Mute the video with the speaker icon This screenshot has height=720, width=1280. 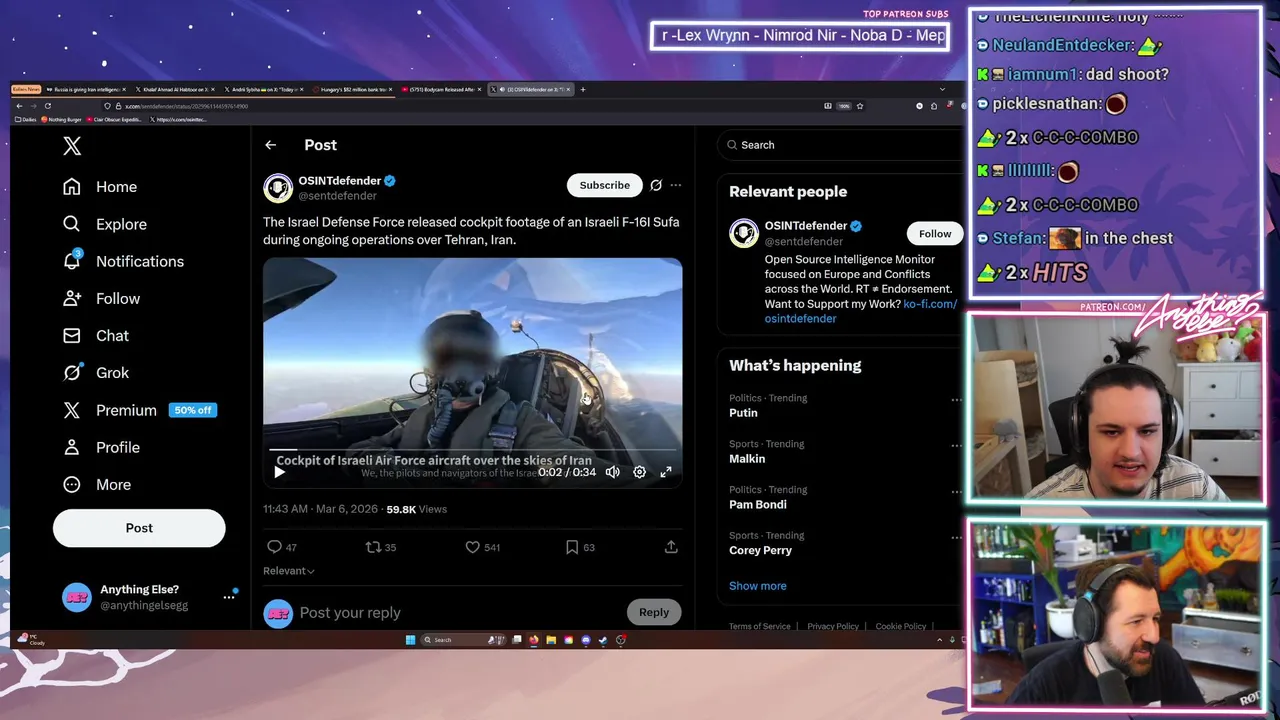612,472
